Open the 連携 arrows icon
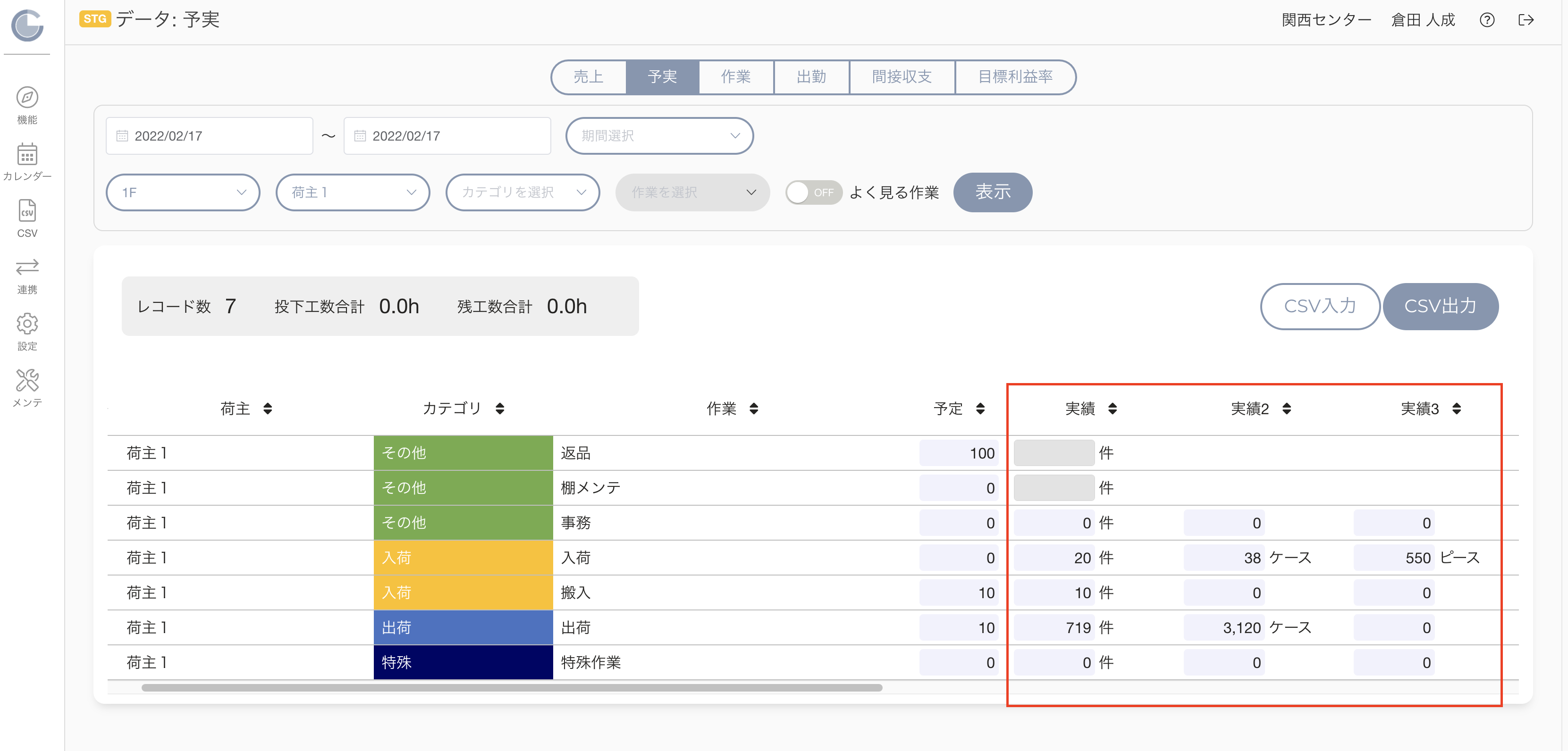Screen dimensions: 1568x751 click(27, 267)
